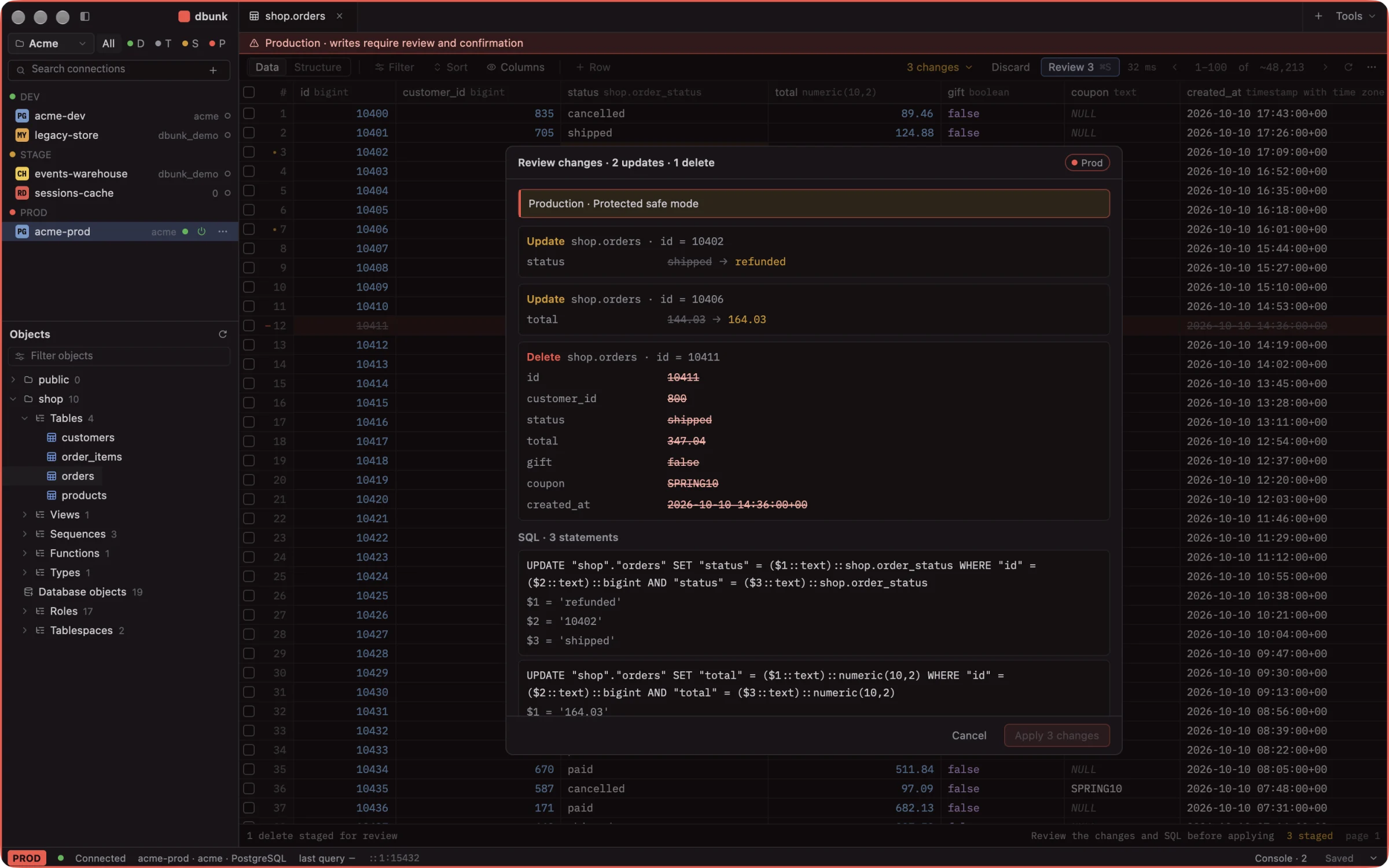The height and width of the screenshot is (868, 1389).
Task: Close the shop.orders tab
Action: tap(340, 16)
